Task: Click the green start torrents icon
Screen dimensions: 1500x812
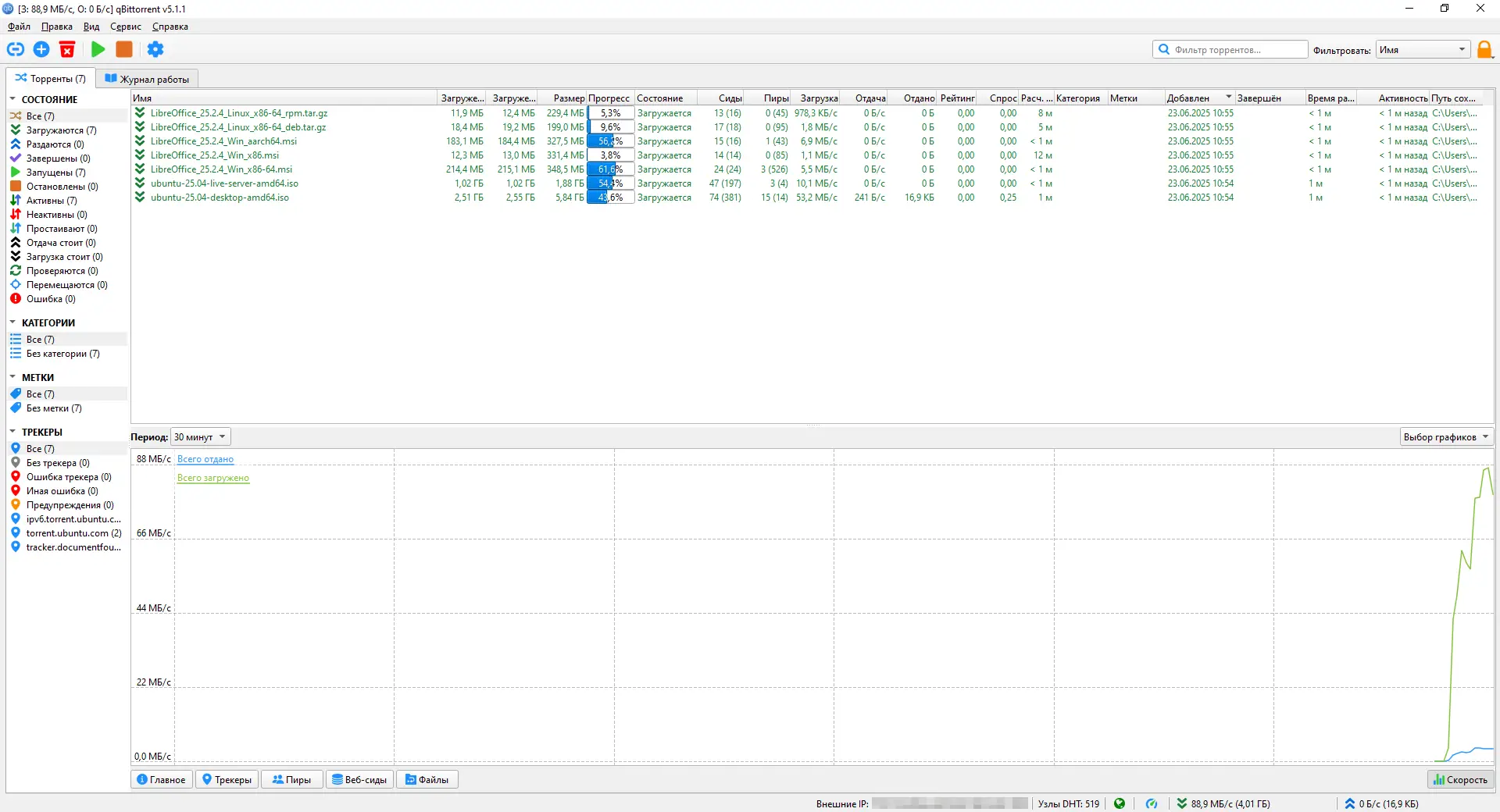Action: 98,49
